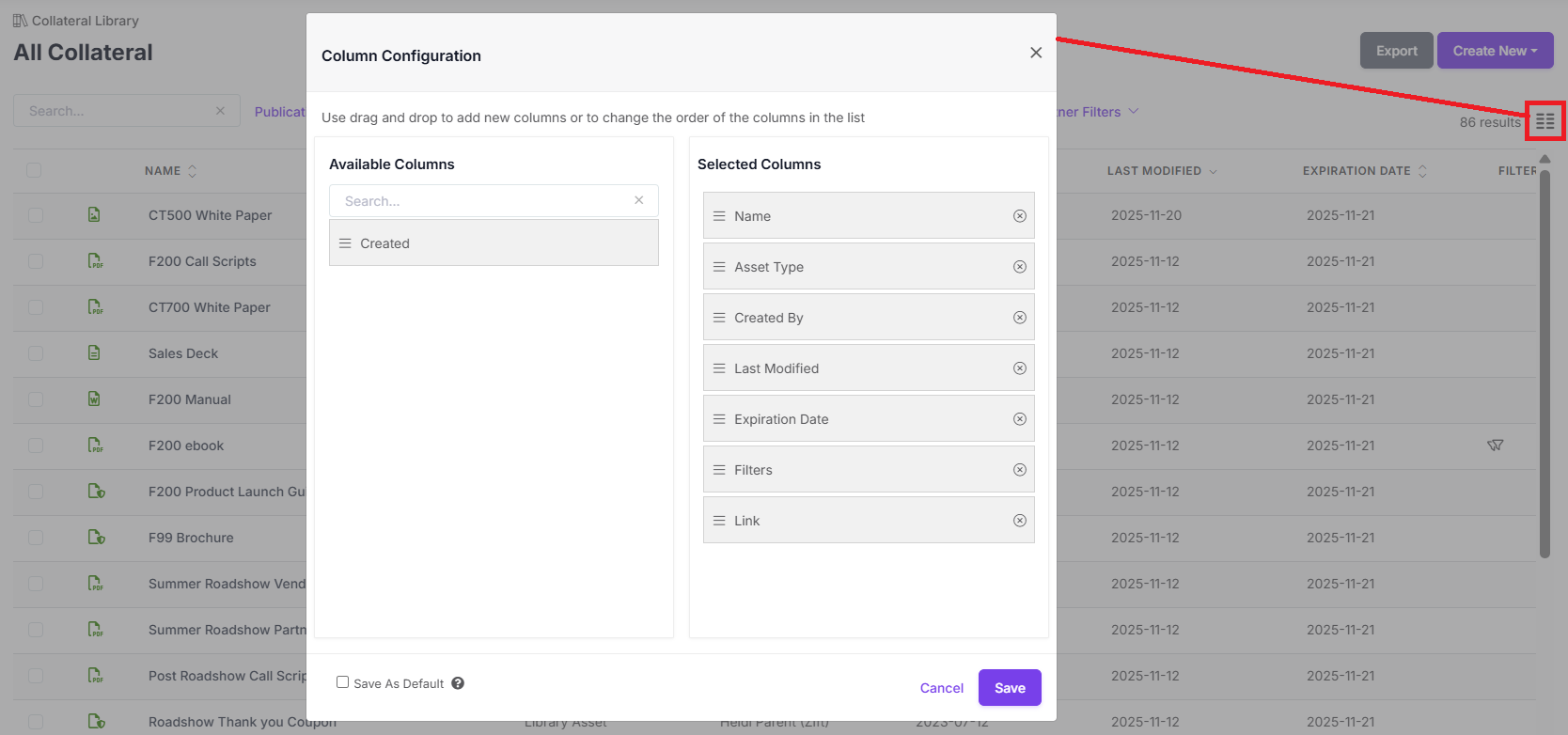Save the column configuration

pos(1010,687)
